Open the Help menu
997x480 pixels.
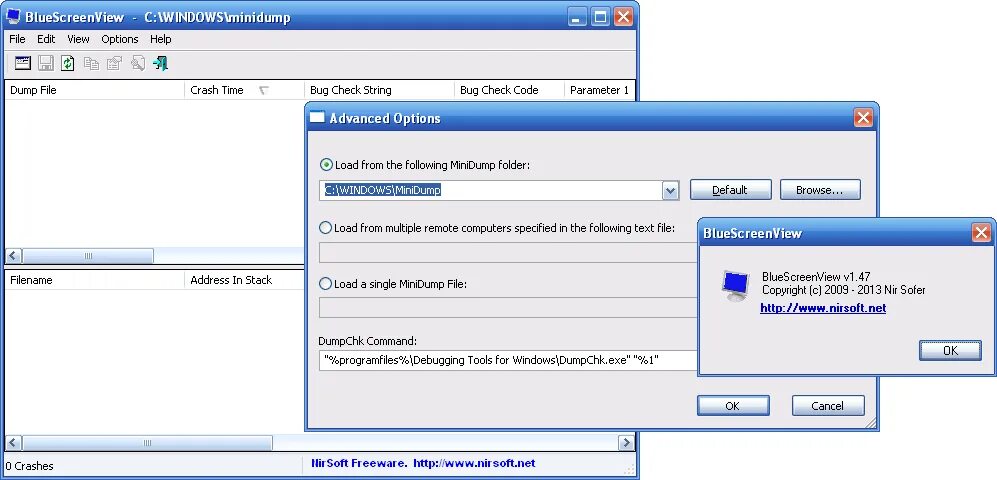[x=160, y=39]
